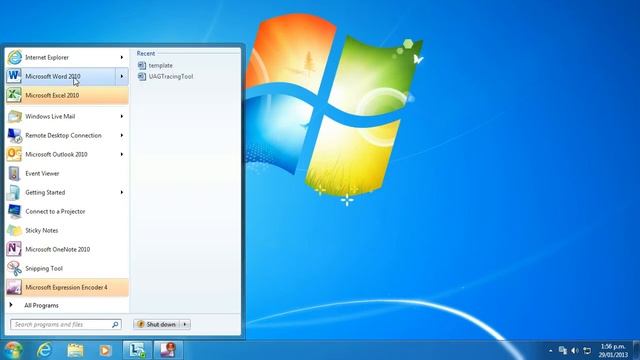Viewport: 640px width, 360px height.
Task: Click the Show desktop strip
Action: 636,350
